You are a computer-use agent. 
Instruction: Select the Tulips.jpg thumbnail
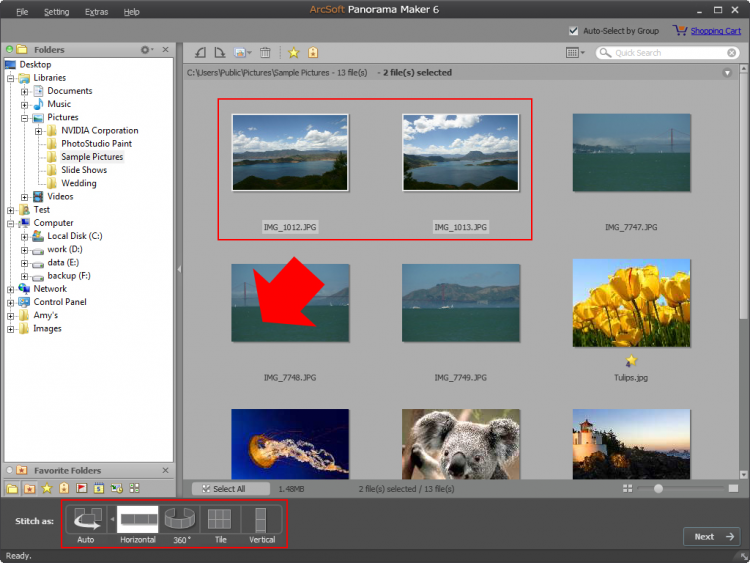point(631,304)
